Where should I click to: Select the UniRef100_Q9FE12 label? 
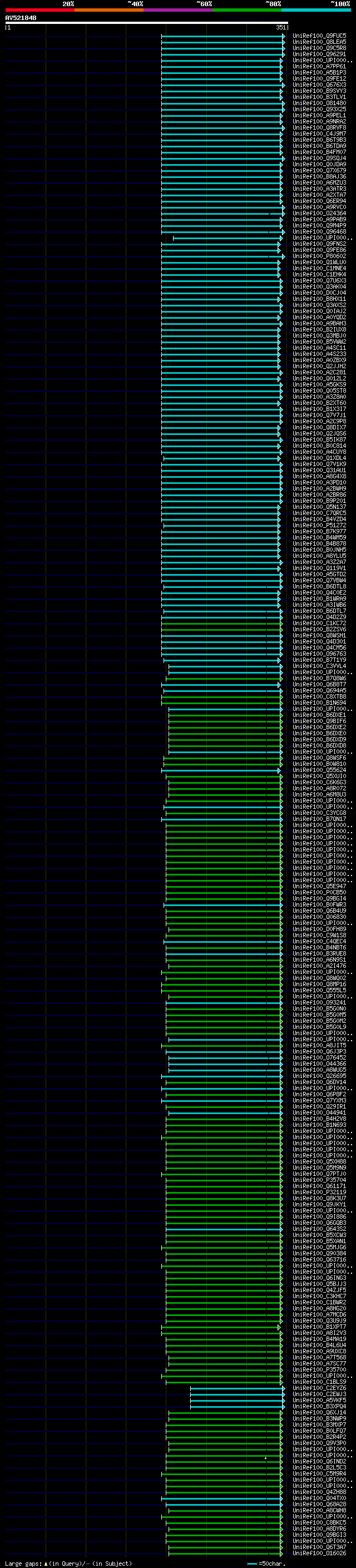[x=319, y=78]
